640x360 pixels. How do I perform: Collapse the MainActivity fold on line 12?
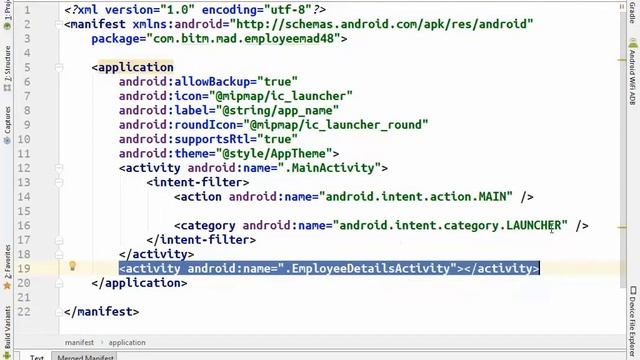[59, 168]
